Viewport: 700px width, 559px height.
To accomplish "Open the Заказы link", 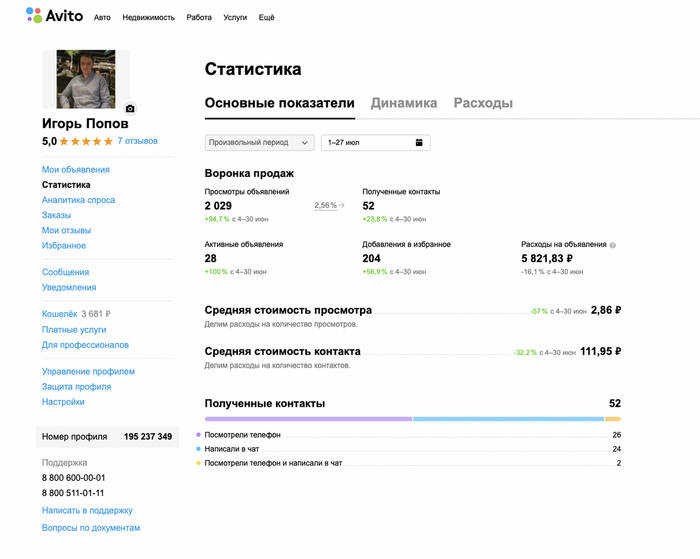I will [56, 215].
